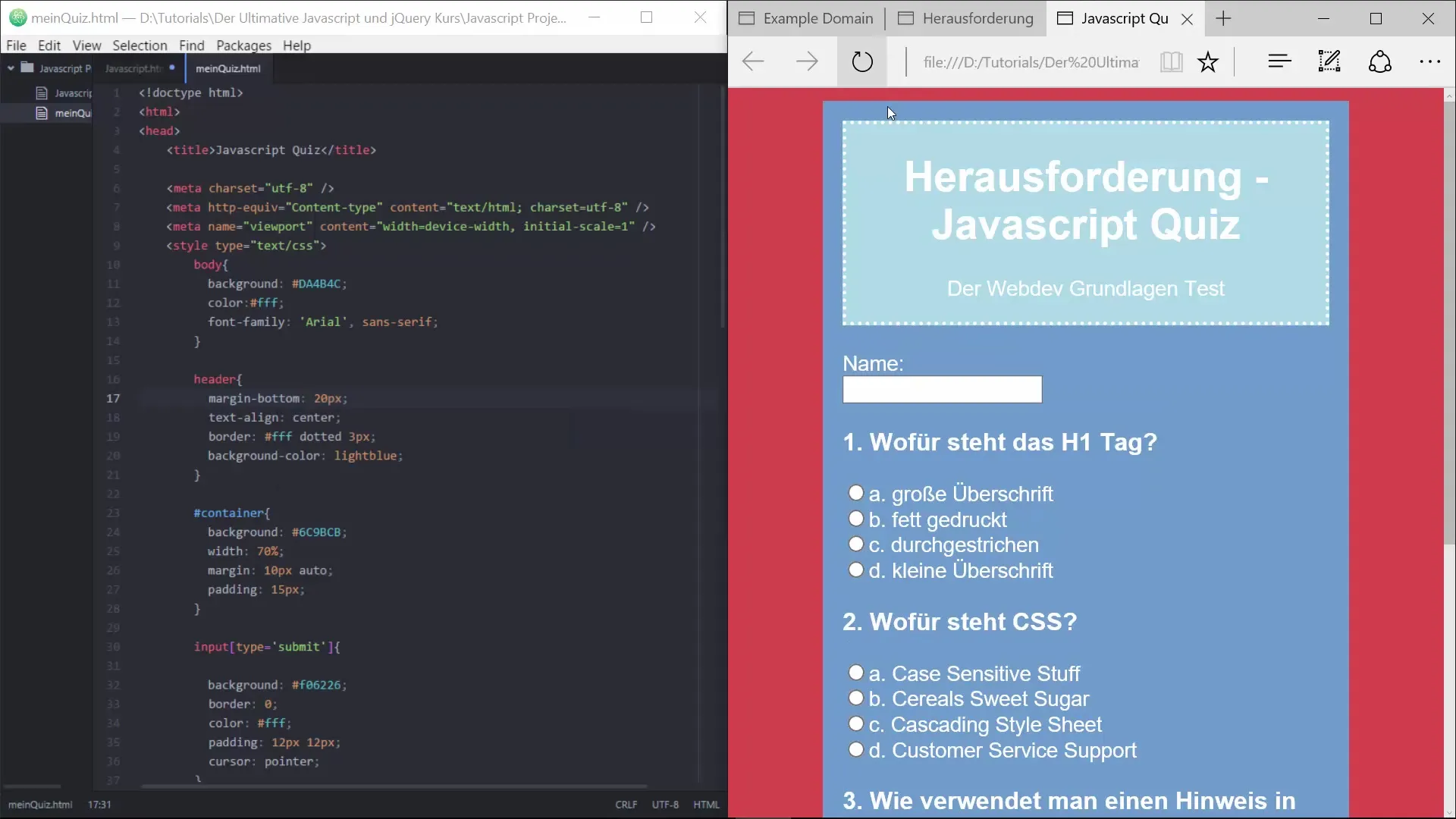Click line number 17 in gutter
Image resolution: width=1456 pixels, height=819 pixels.
click(113, 398)
